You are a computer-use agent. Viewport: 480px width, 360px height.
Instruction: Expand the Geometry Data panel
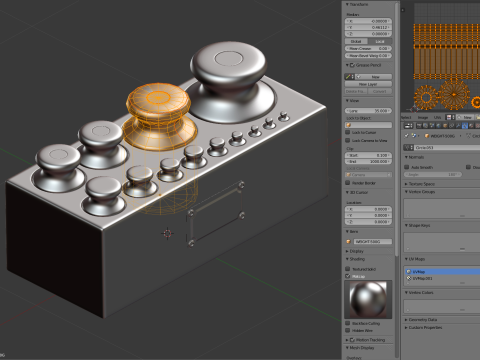tap(406, 319)
